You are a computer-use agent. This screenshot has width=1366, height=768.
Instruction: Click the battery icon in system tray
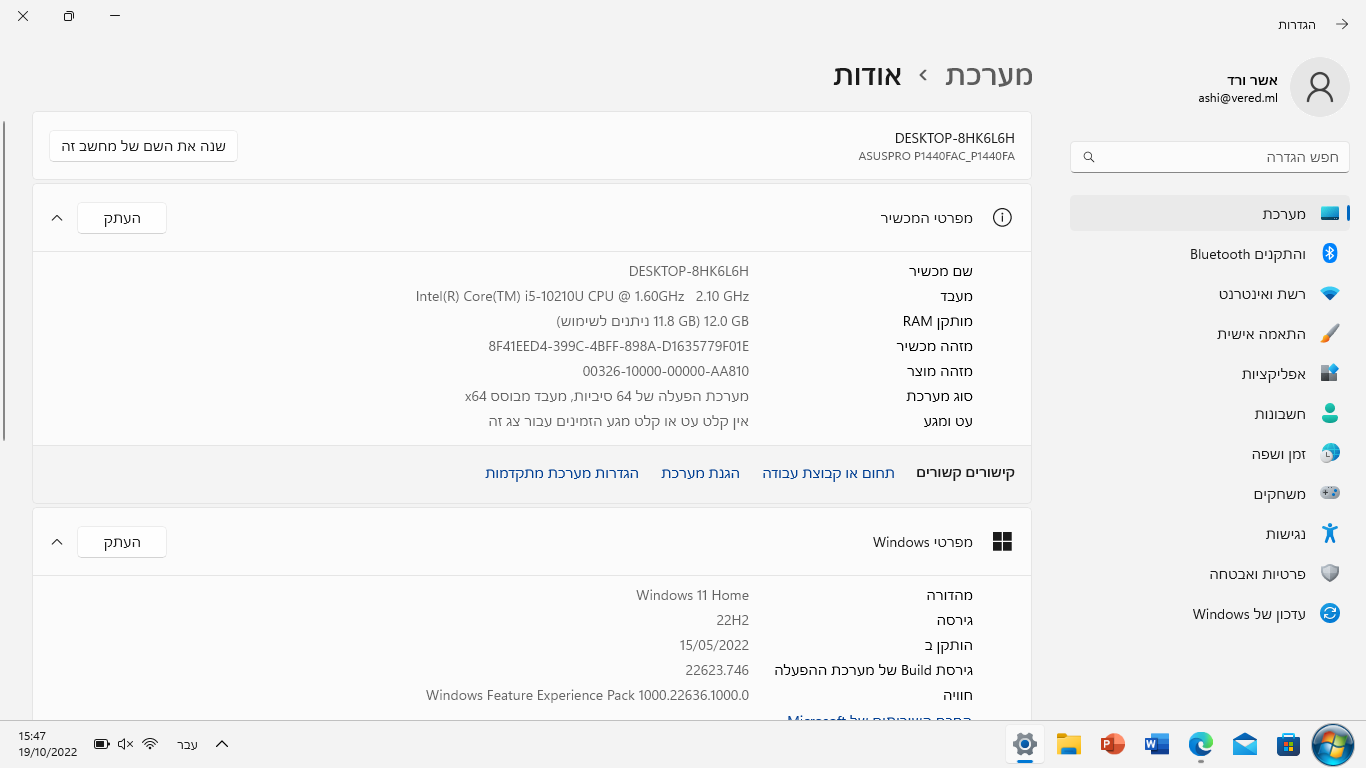(x=101, y=744)
